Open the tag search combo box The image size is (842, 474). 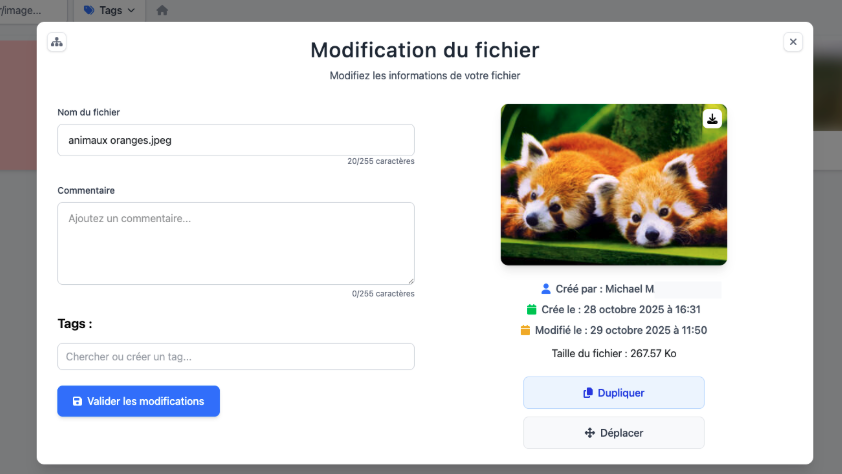point(236,357)
